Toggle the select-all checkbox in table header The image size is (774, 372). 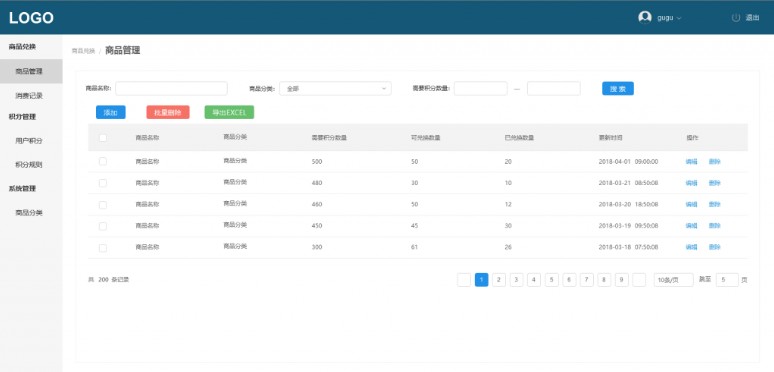click(103, 138)
